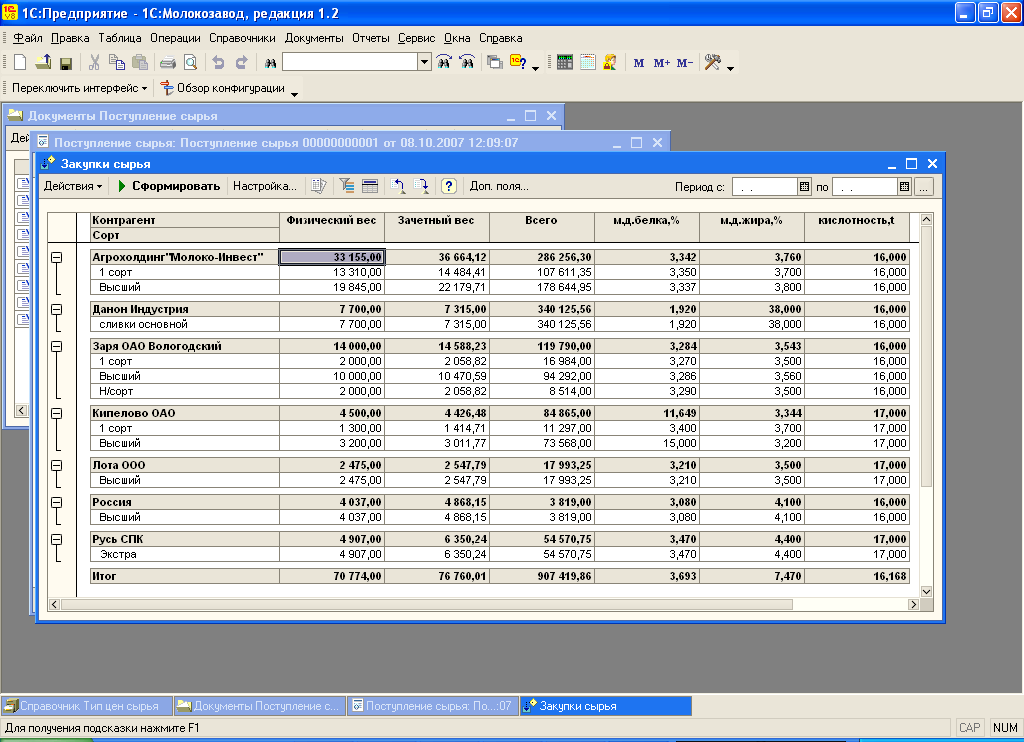Screen dimensions: 1024x742
Task: Click the funnel filter icon in report toolbar
Action: click(347, 186)
